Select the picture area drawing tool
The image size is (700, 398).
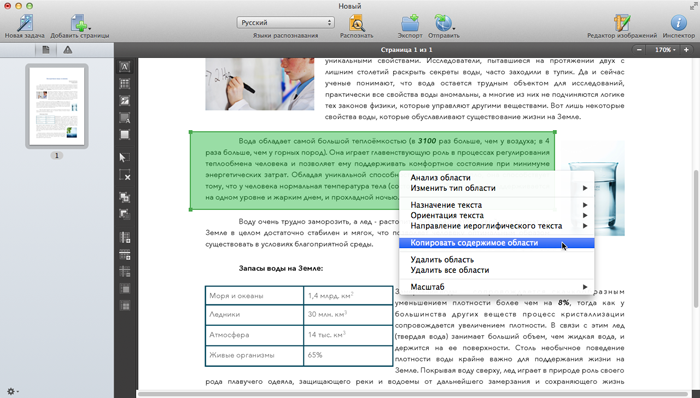(x=125, y=101)
